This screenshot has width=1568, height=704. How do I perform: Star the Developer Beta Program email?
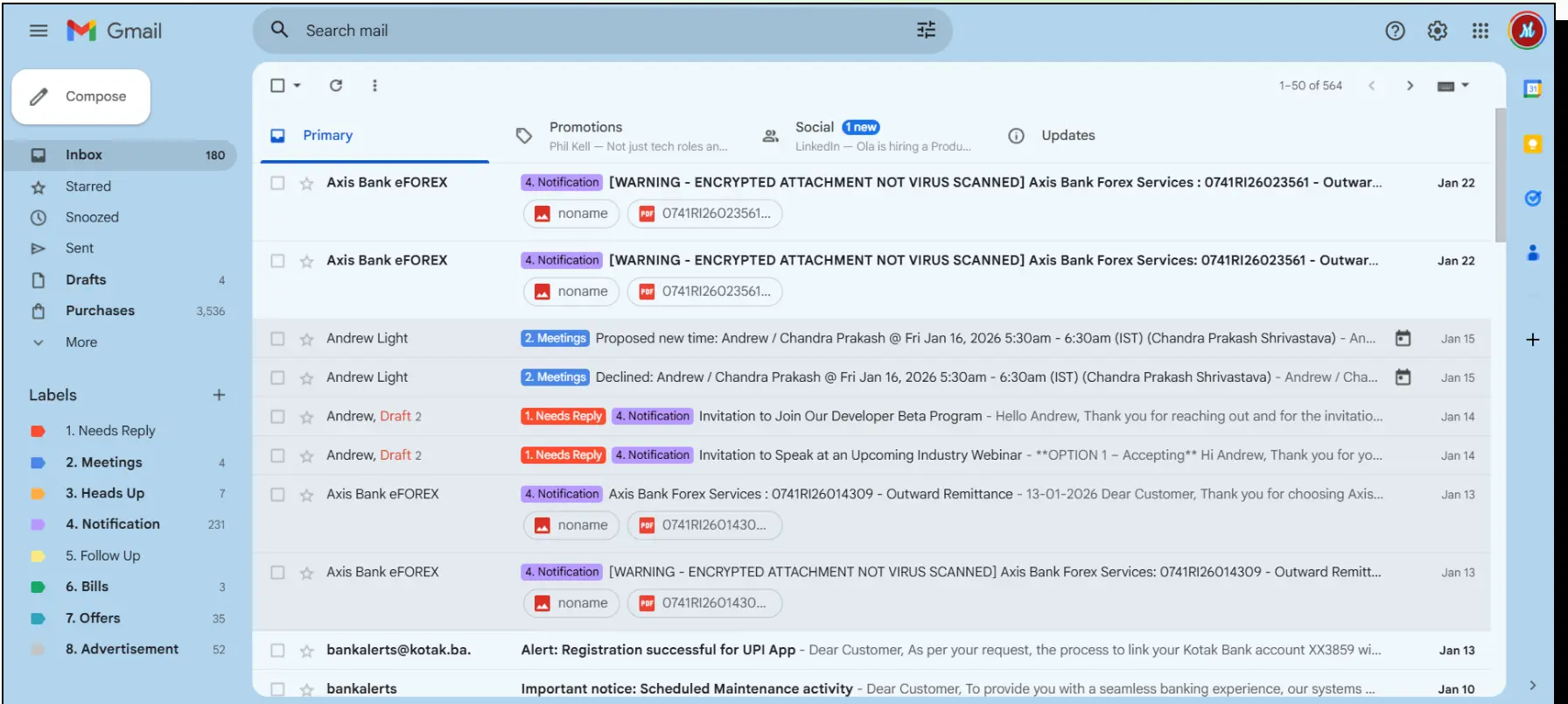(306, 417)
